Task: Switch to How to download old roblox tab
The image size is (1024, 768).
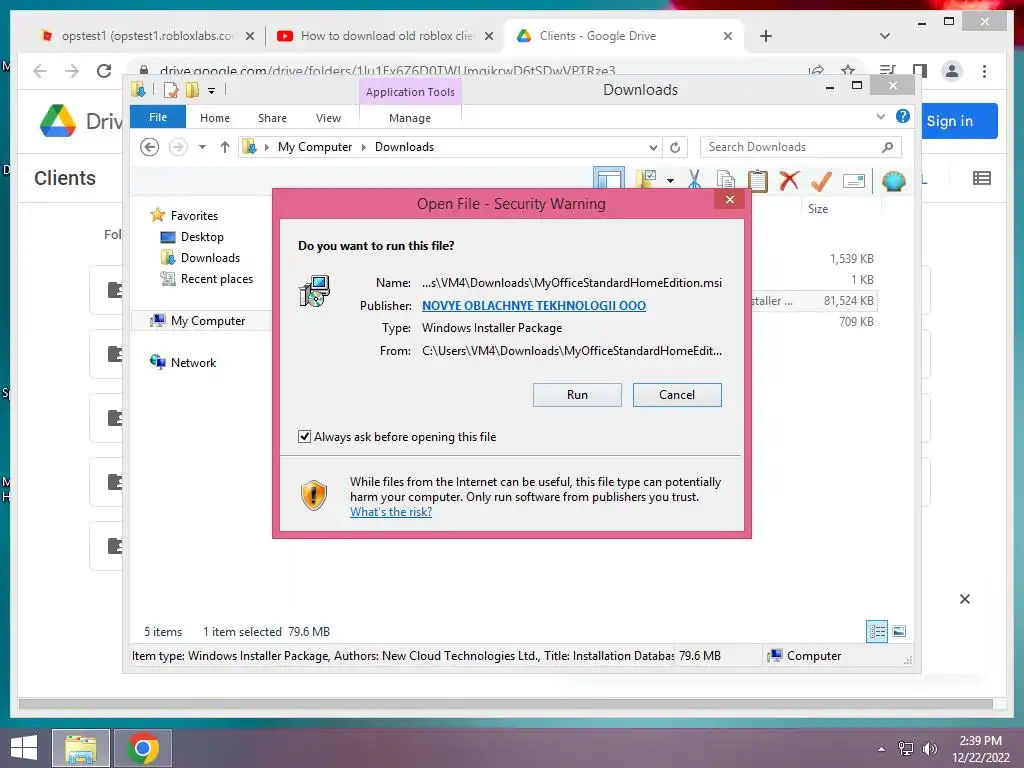Action: pyautogui.click(x=385, y=36)
